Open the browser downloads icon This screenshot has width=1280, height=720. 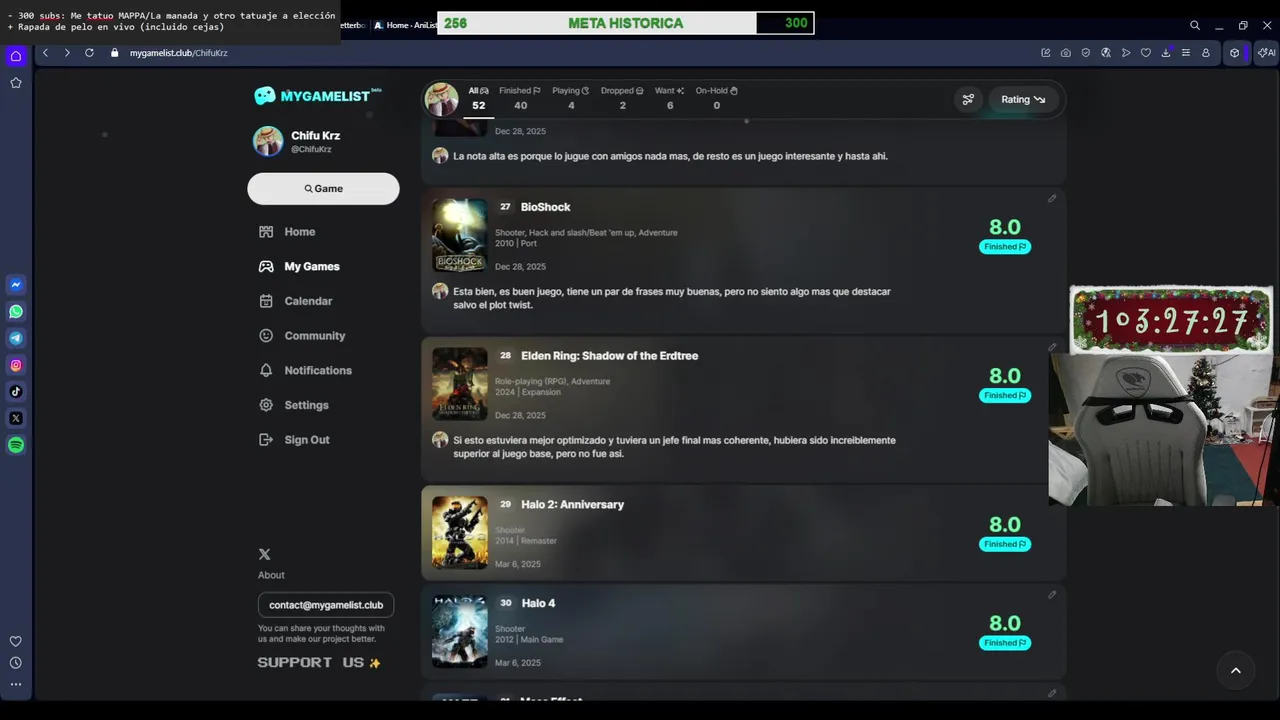(1166, 53)
